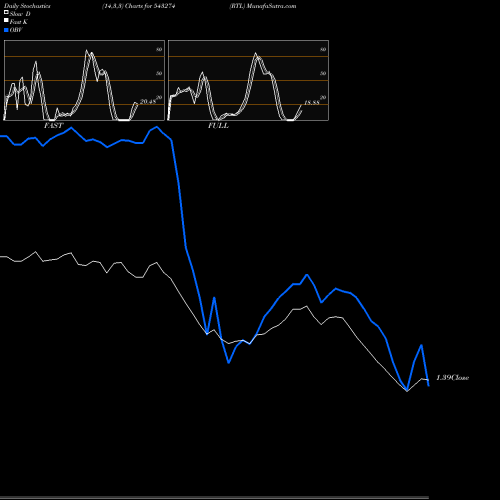Viewport: 500px width, 500px height.
Task: Click the 'Slow D' legend label
Action: (20, 14)
